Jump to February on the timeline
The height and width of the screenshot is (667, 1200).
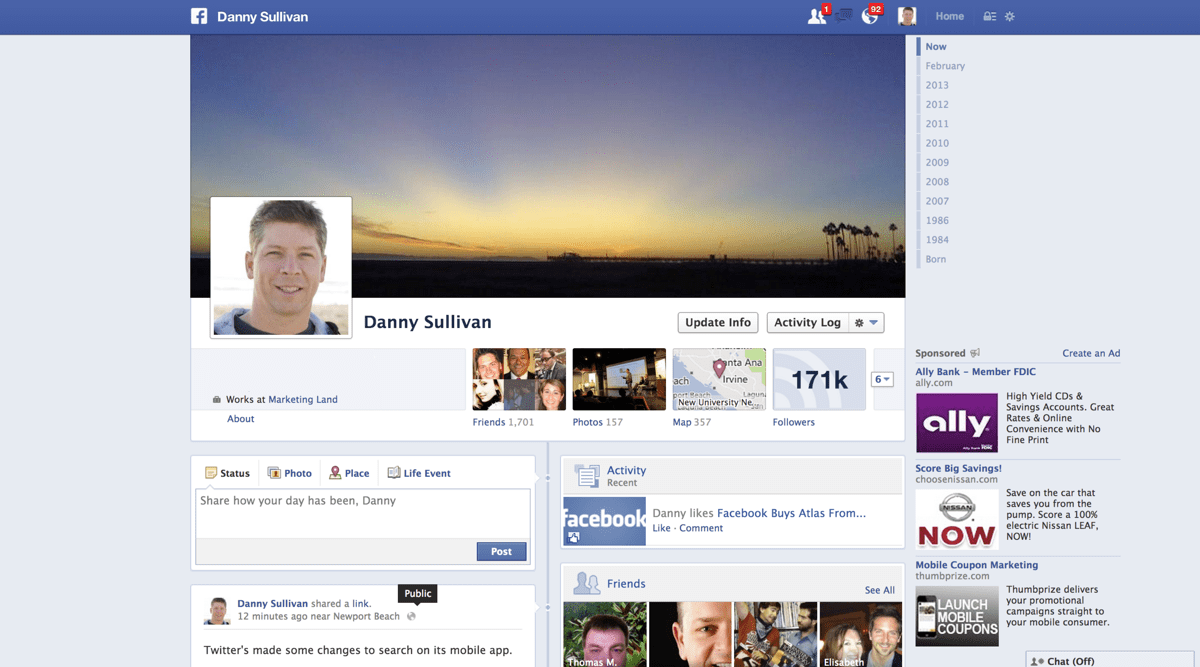point(945,66)
